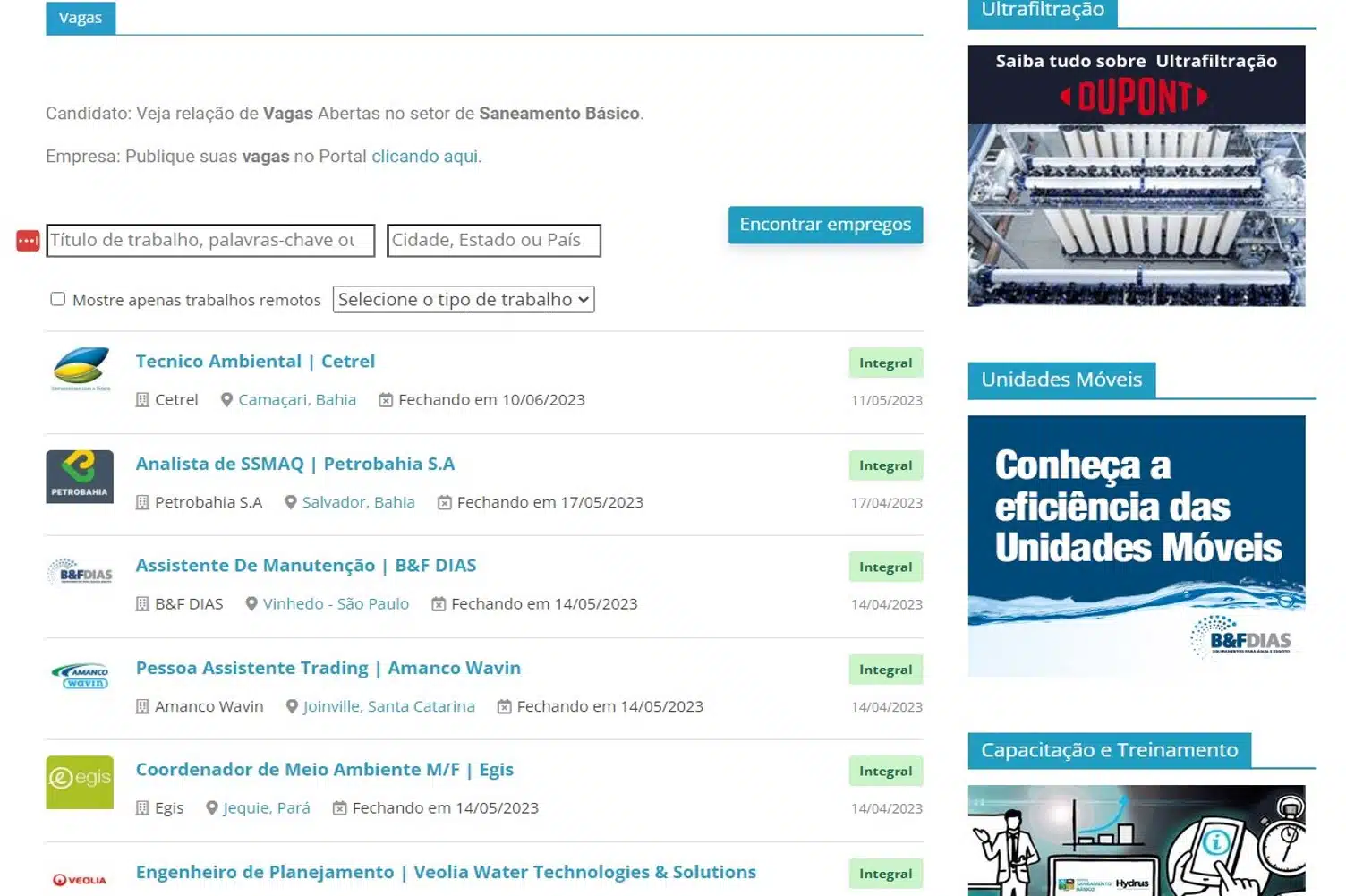Click location pin beside Joinville, Santa Catarina
1346x896 pixels.
point(292,707)
